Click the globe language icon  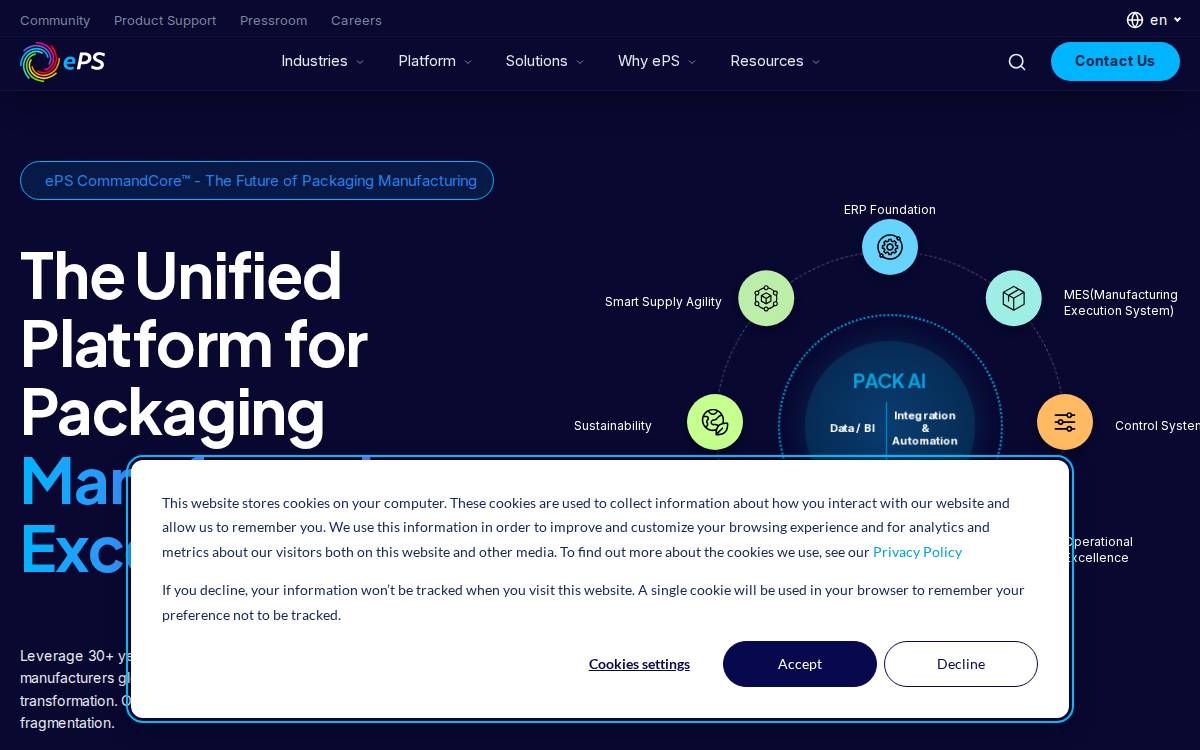pos(1135,20)
